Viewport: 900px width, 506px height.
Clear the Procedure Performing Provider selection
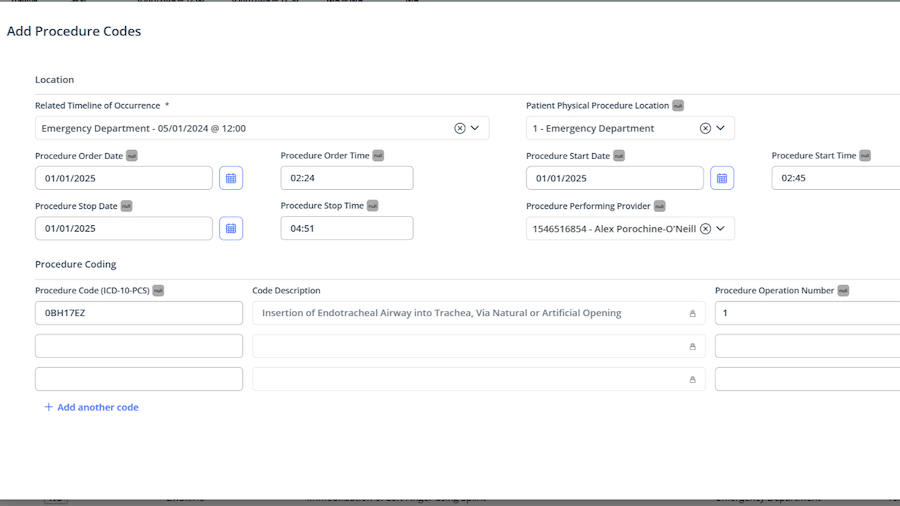pyautogui.click(x=705, y=229)
